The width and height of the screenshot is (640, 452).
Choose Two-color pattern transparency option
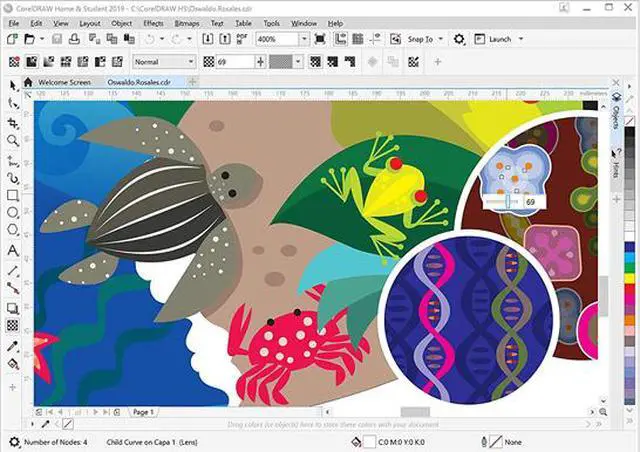[x=100, y=62]
